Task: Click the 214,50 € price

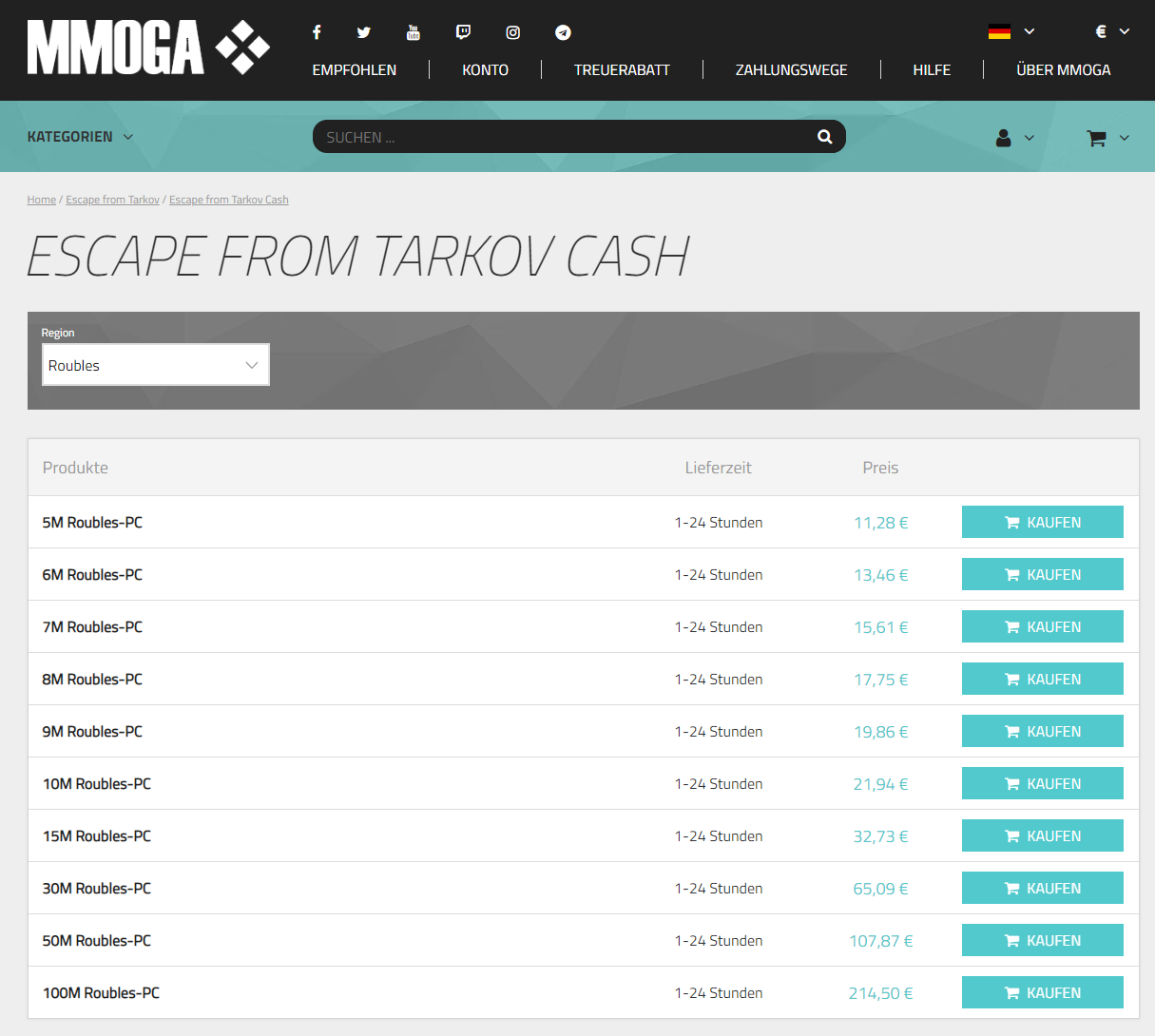Action: point(880,992)
